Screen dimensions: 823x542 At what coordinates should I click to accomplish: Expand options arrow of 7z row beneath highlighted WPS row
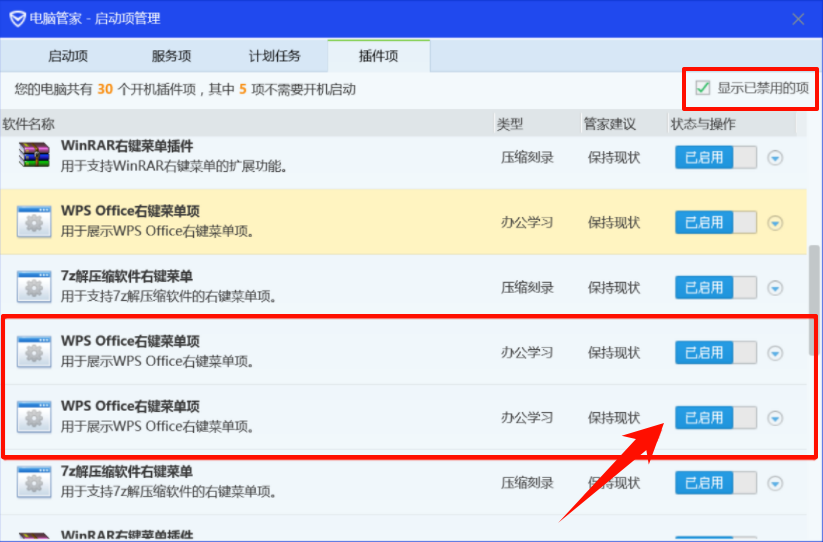pos(775,288)
